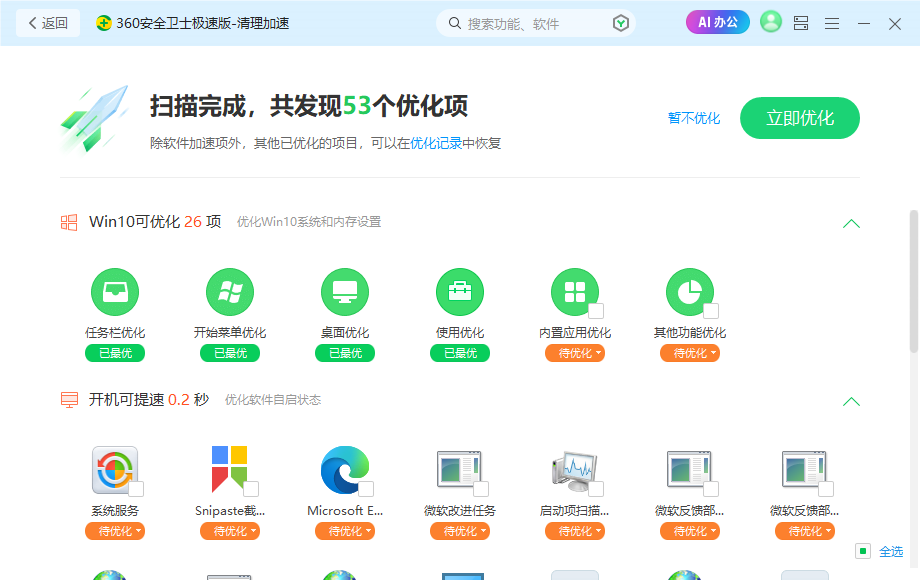The image size is (920, 580).
Task: Click inside the 搜索功能、软件 search field
Action: pyautogui.click(x=530, y=21)
